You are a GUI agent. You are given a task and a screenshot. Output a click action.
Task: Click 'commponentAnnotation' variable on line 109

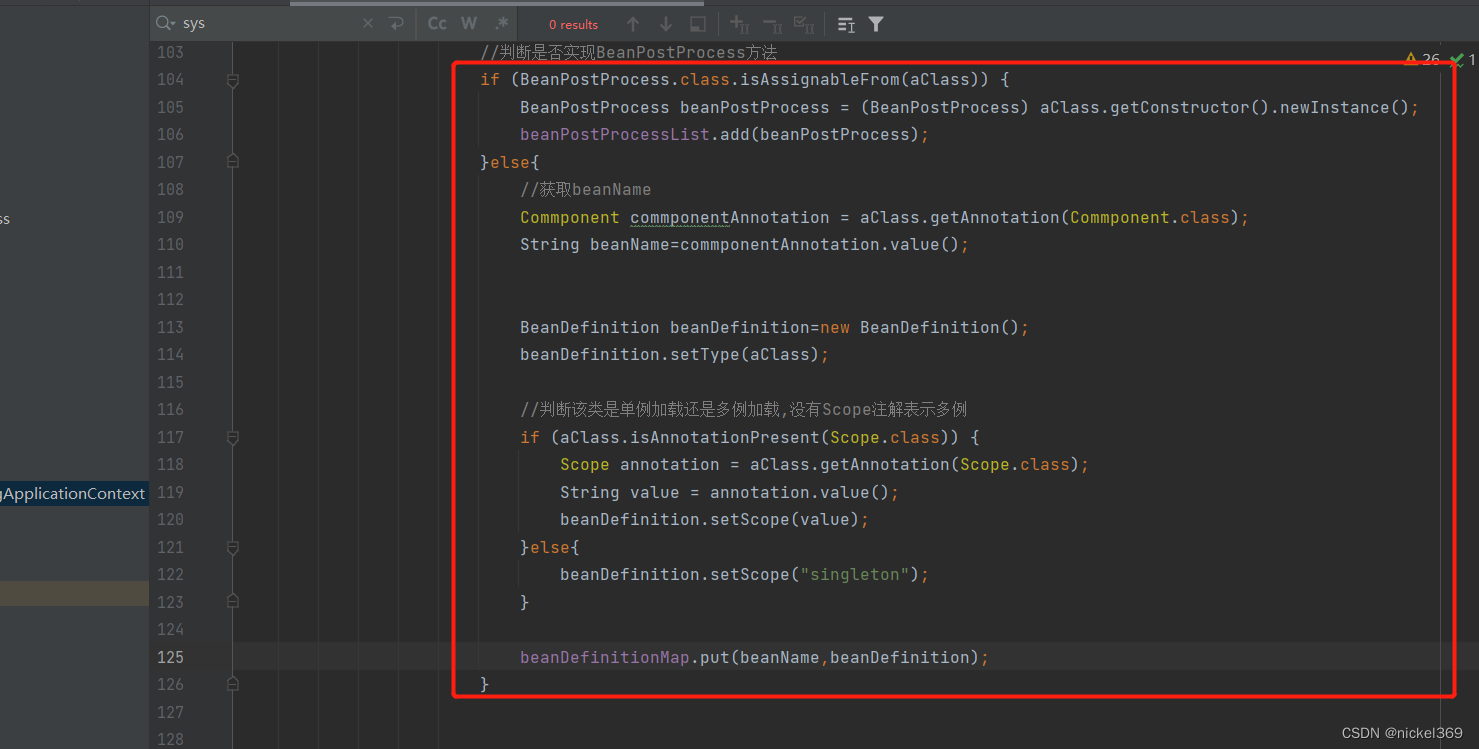(730, 217)
